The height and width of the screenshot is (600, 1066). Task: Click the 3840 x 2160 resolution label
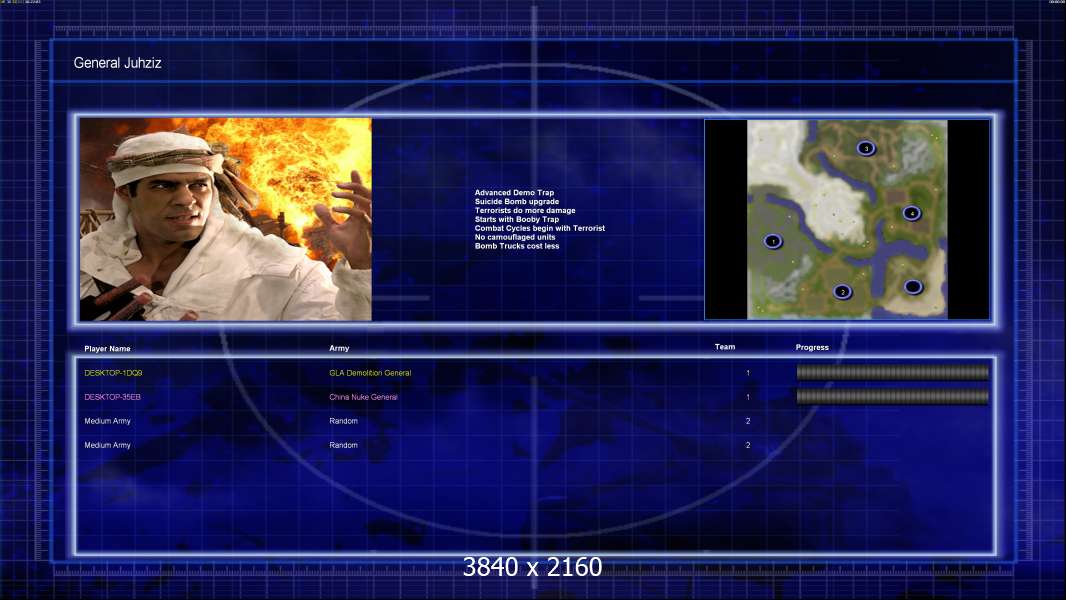point(532,567)
